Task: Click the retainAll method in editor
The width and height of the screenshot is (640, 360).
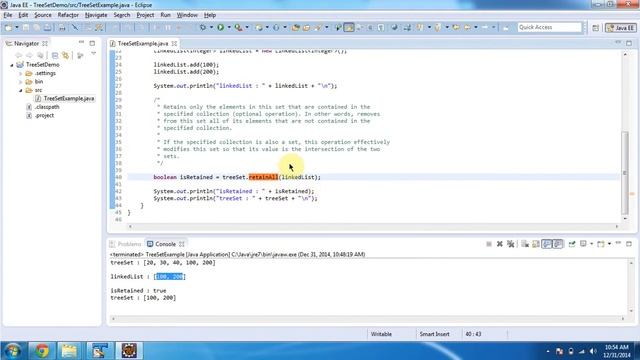Action: [263, 177]
